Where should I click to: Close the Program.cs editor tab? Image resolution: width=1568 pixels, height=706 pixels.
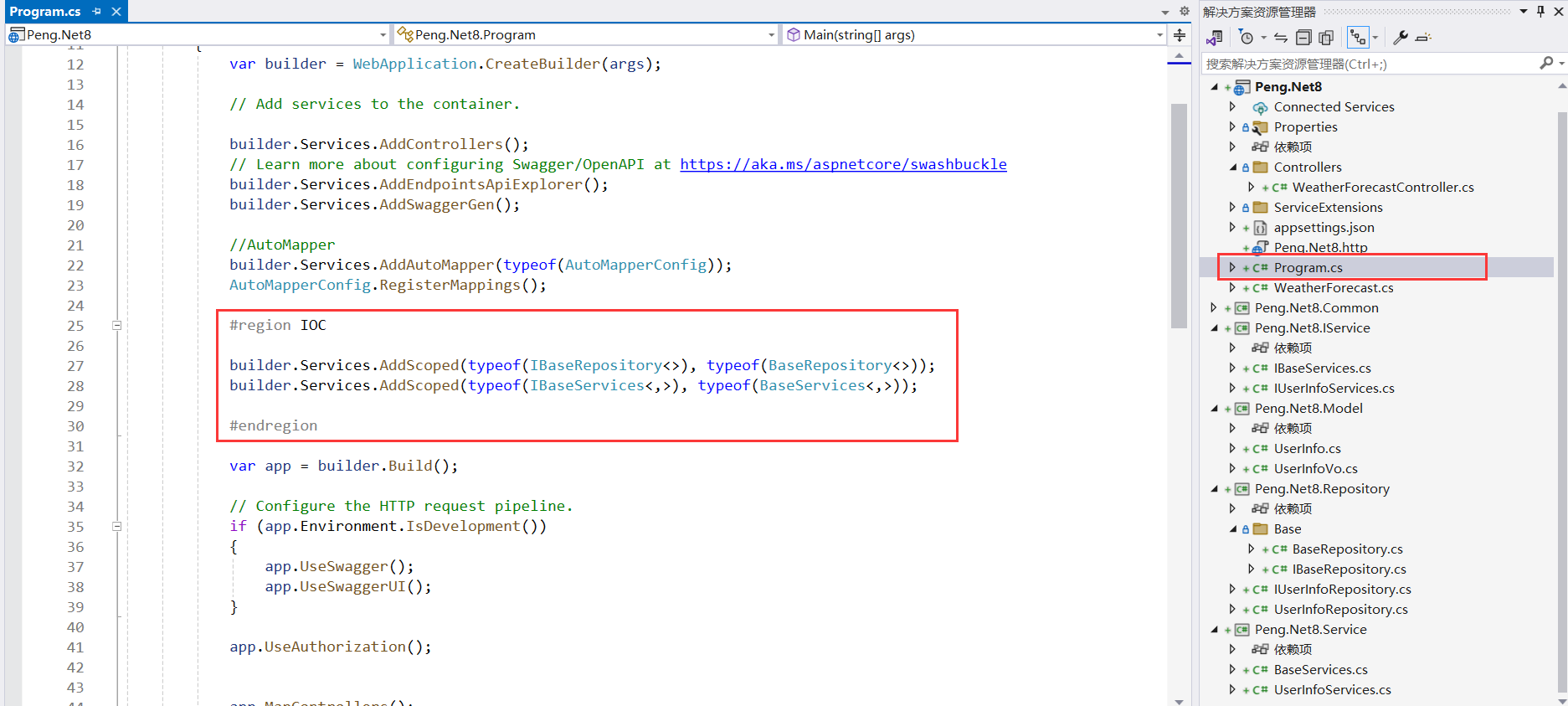pyautogui.click(x=116, y=12)
